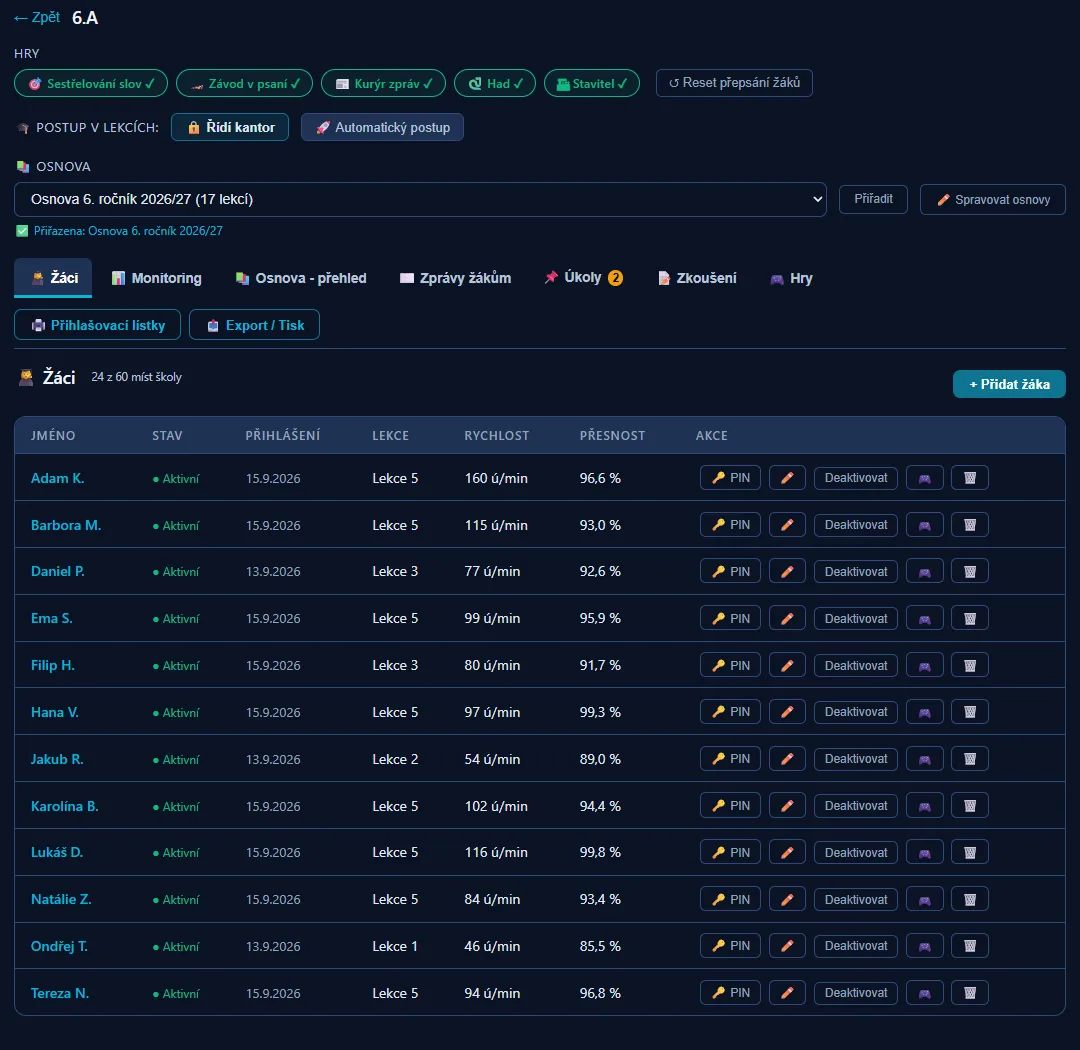The image size is (1080, 1050).
Task: Open game settings icon for Daniel P.
Action: (x=924, y=572)
